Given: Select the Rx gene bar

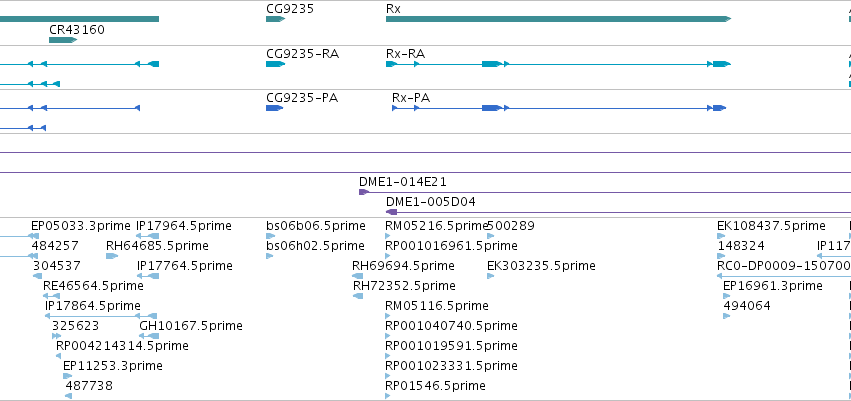Looking at the screenshot, I should [558, 19].
